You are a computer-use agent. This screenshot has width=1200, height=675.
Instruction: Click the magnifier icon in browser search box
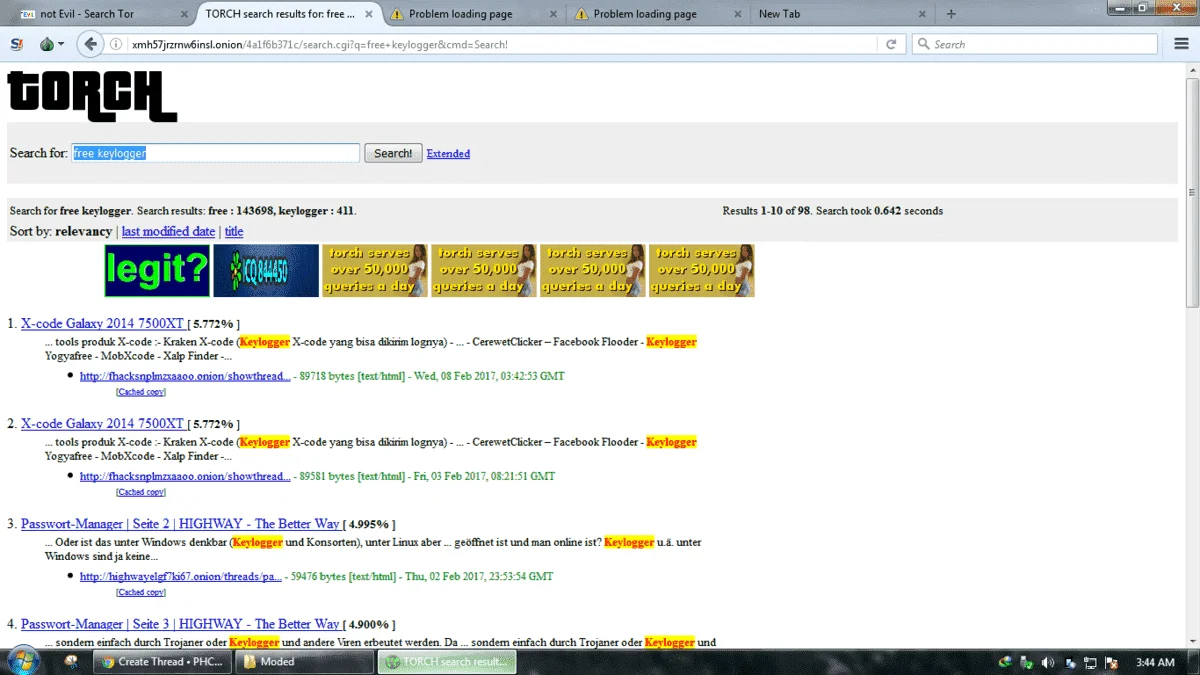click(924, 44)
